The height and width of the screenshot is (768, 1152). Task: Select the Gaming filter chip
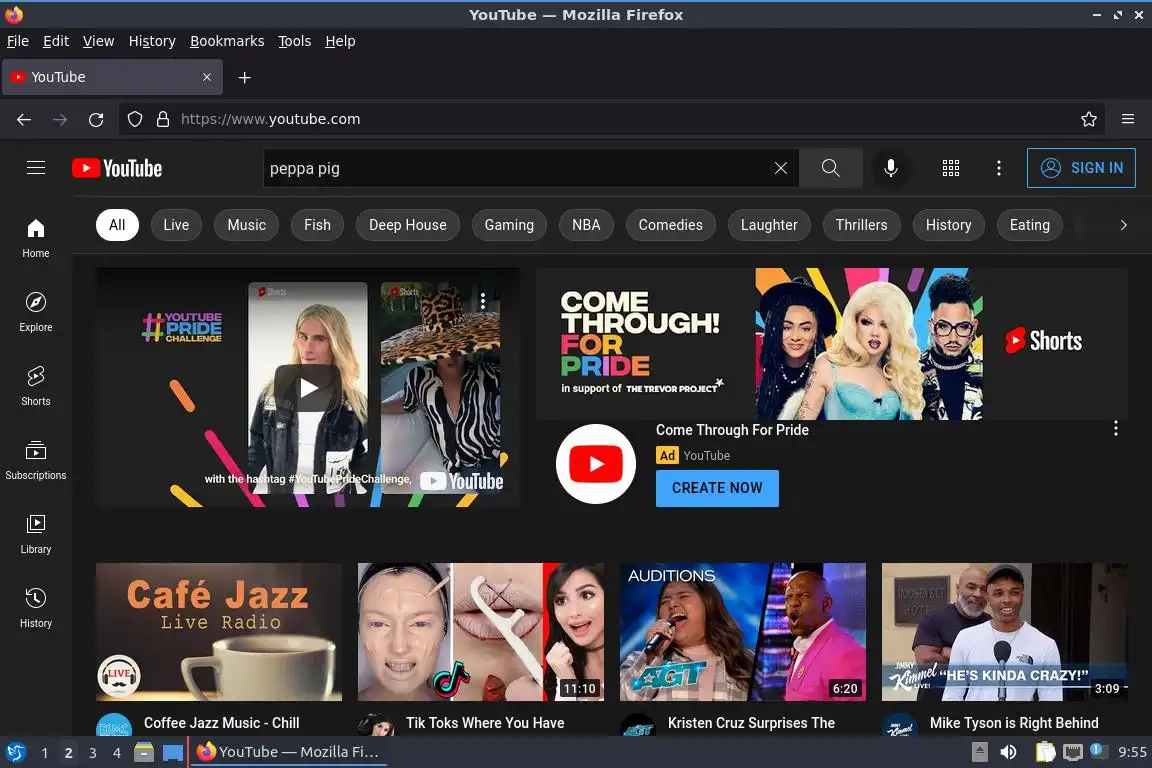(x=509, y=225)
